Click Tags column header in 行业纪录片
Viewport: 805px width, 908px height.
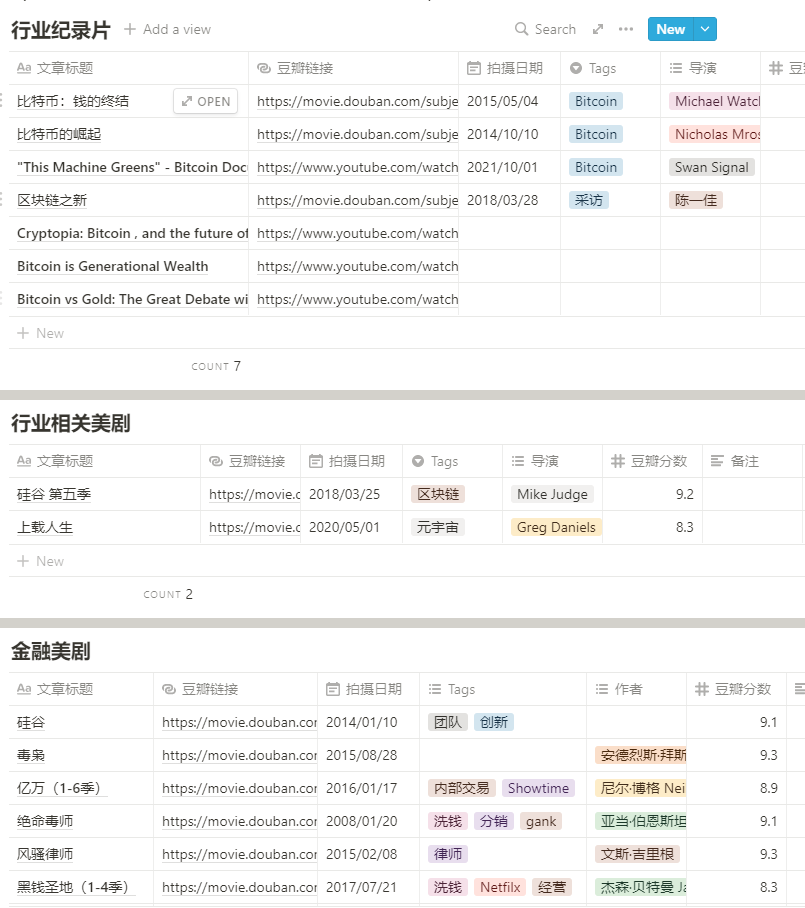(610, 68)
